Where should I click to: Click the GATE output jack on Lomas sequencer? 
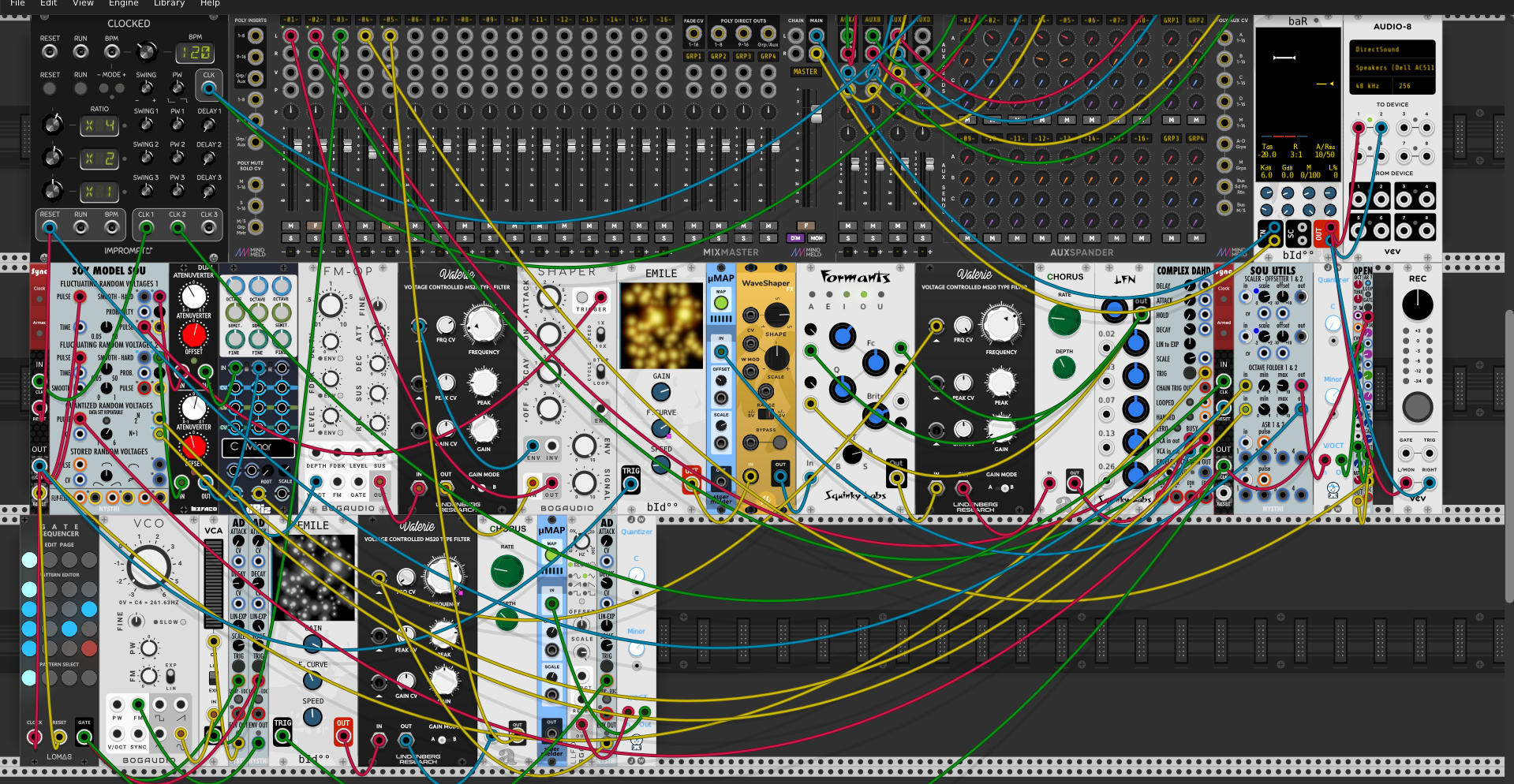pyautogui.click(x=84, y=737)
